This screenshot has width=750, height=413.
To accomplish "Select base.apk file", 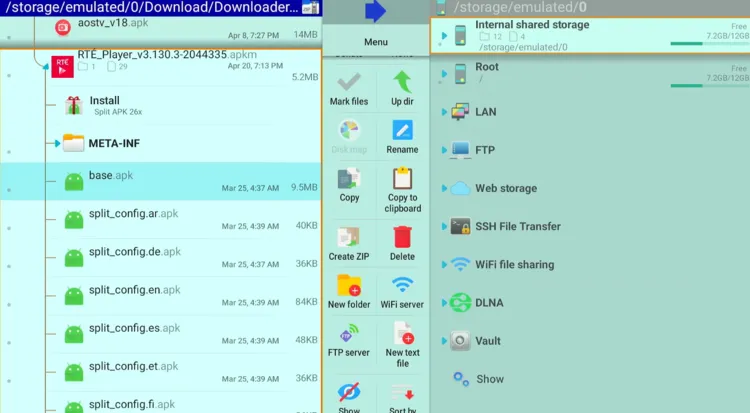I will [161, 181].
